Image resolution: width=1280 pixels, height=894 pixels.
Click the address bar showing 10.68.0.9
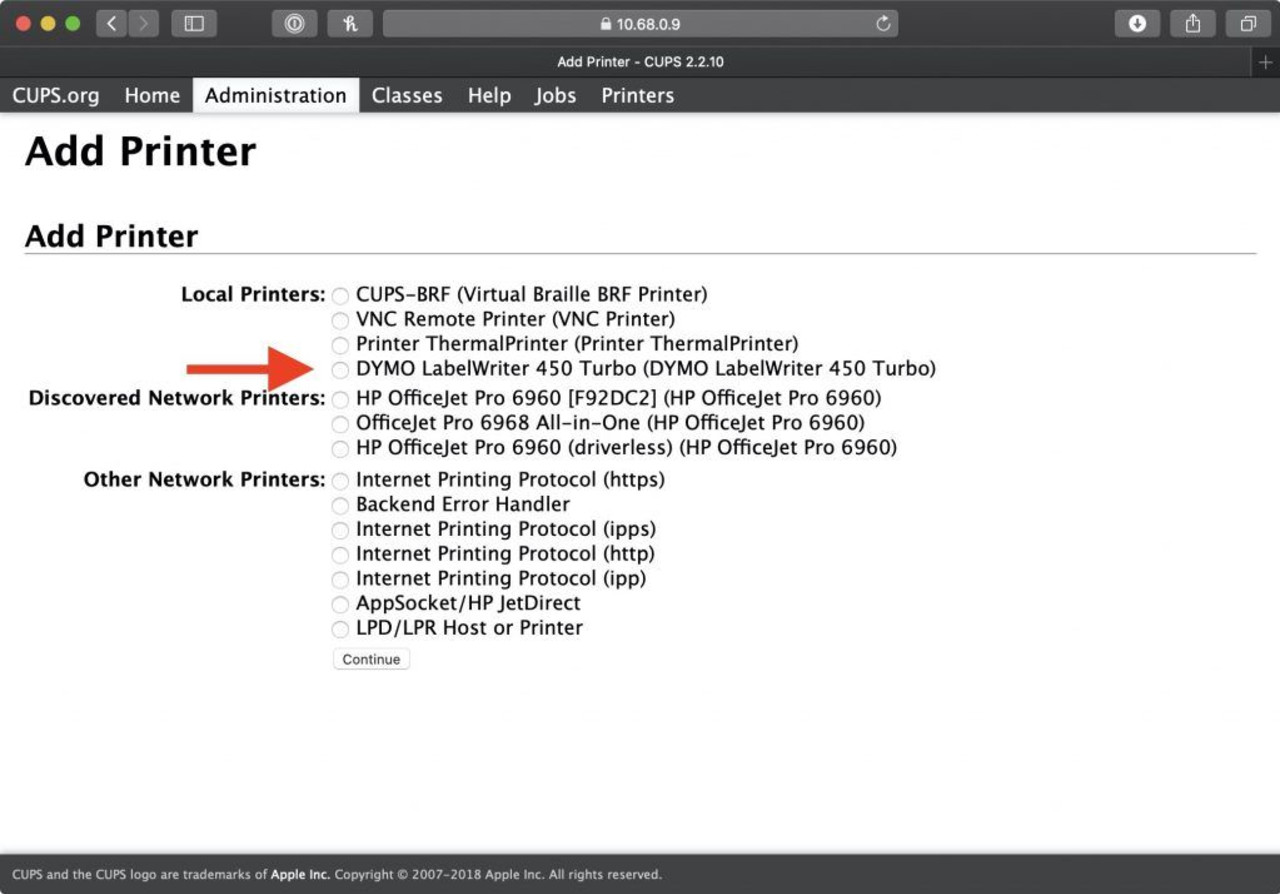pyautogui.click(x=640, y=24)
